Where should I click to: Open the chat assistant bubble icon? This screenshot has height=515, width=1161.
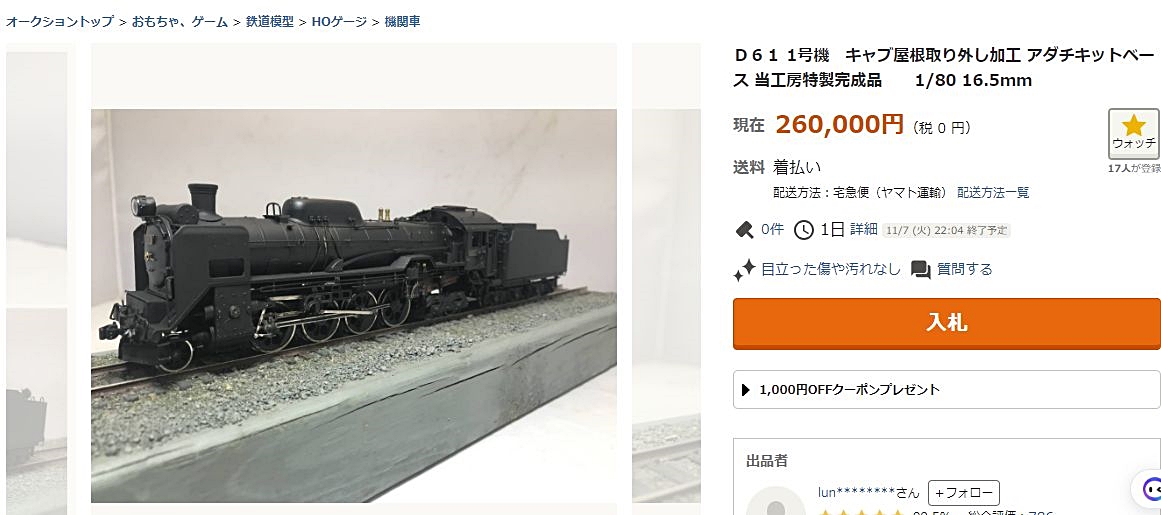point(1149,490)
